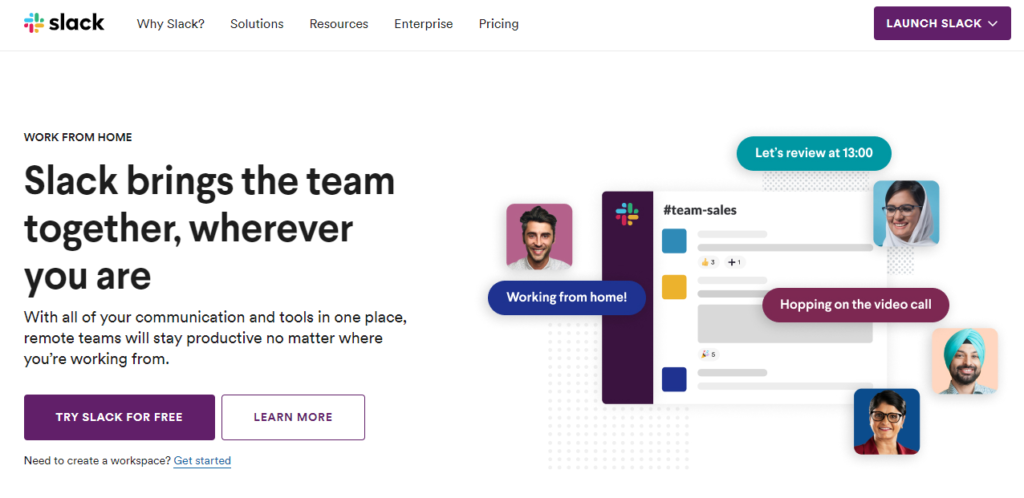1024x498 pixels.
Task: Click the dark blue message avatar square
Action: coord(674,379)
